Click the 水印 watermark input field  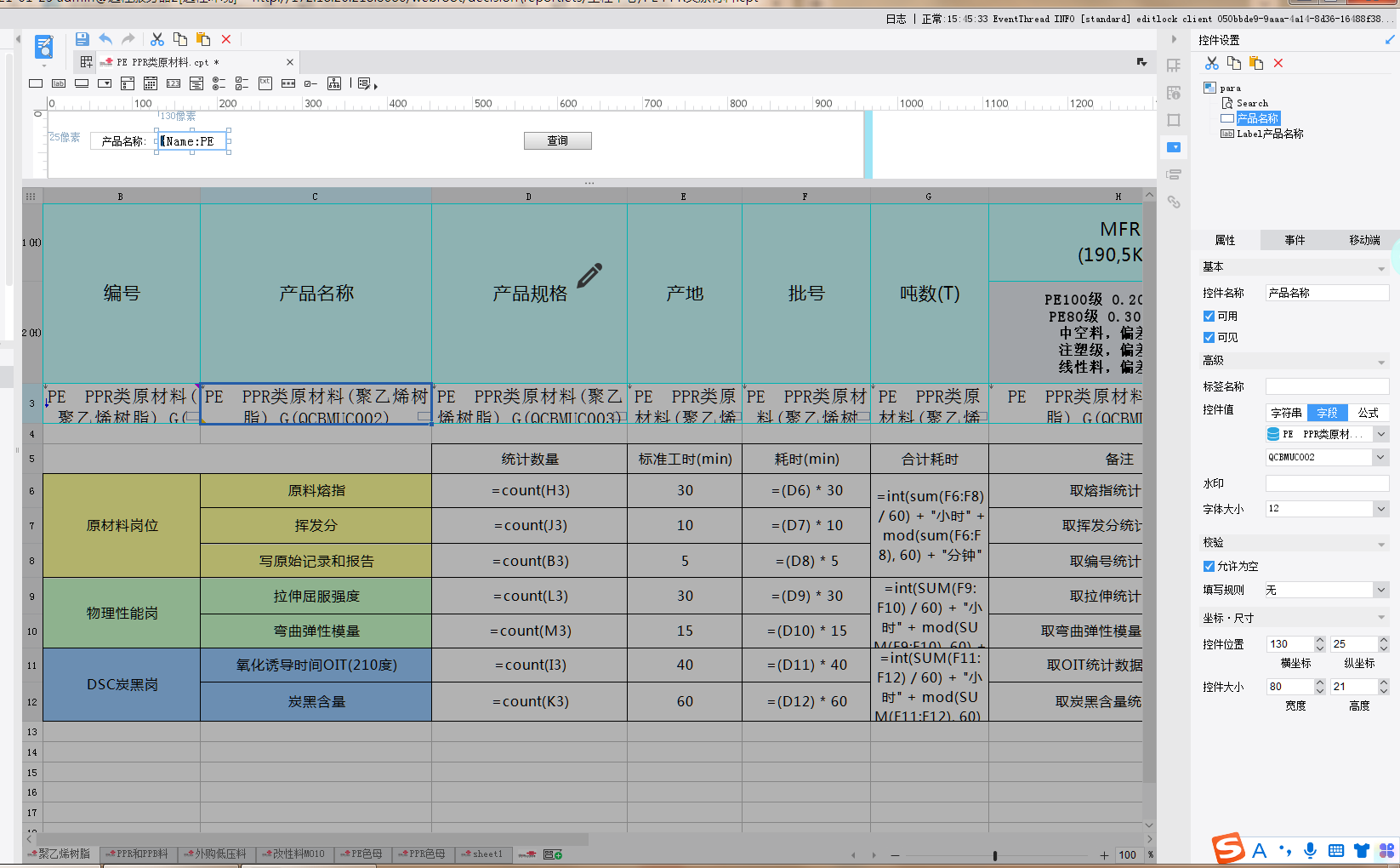[x=1327, y=483]
